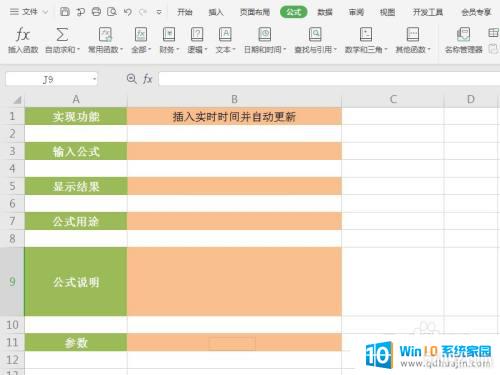Switch to the Data (数据) tab
500x375 pixels.
pos(325,12)
